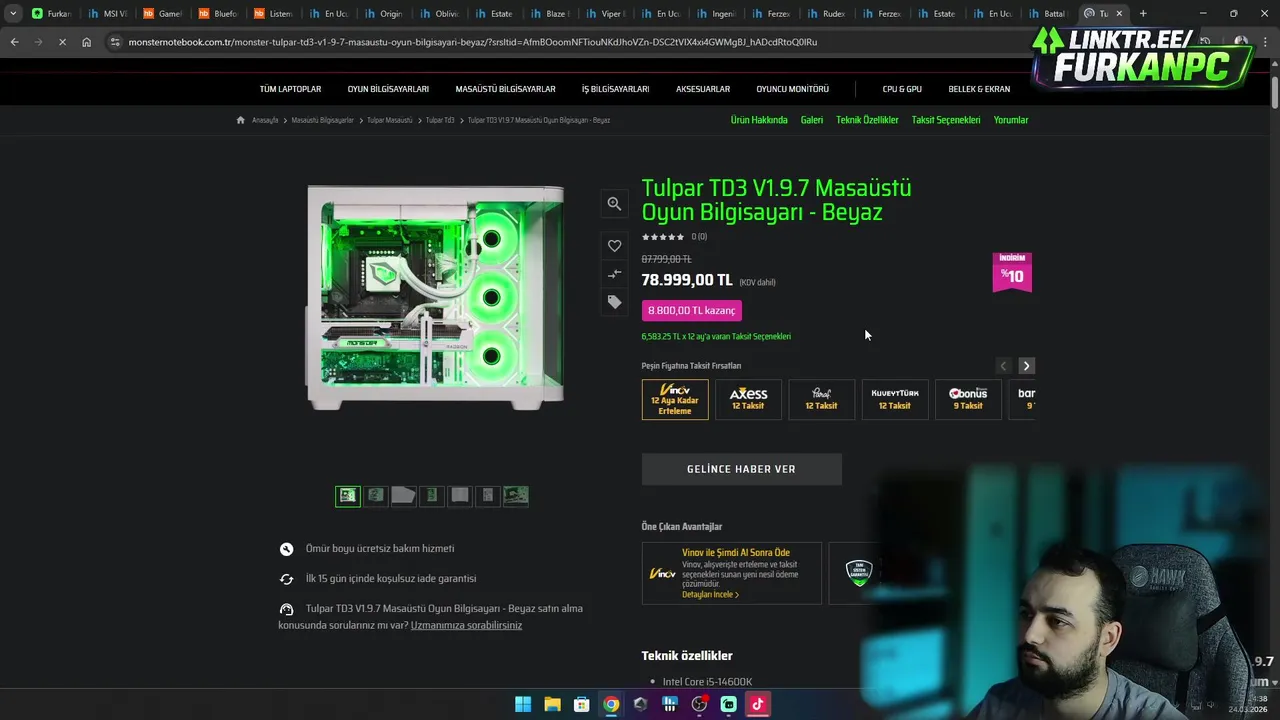Jump to Galeri section
1280x720 pixels.
point(812,120)
